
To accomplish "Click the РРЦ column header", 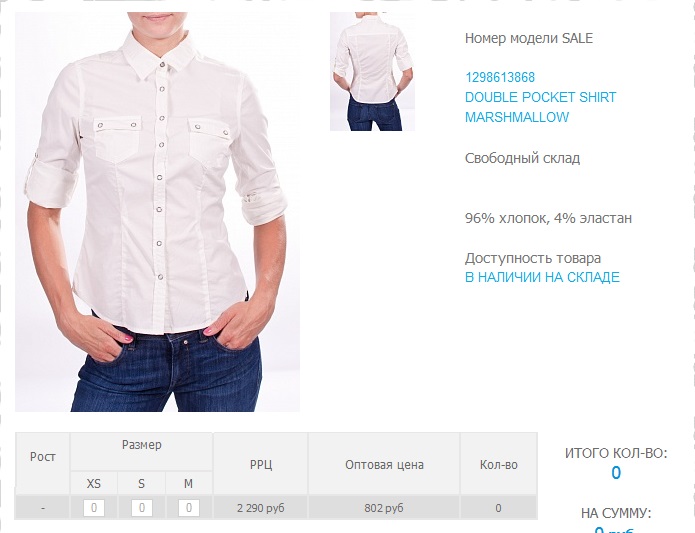I will pyautogui.click(x=261, y=464).
